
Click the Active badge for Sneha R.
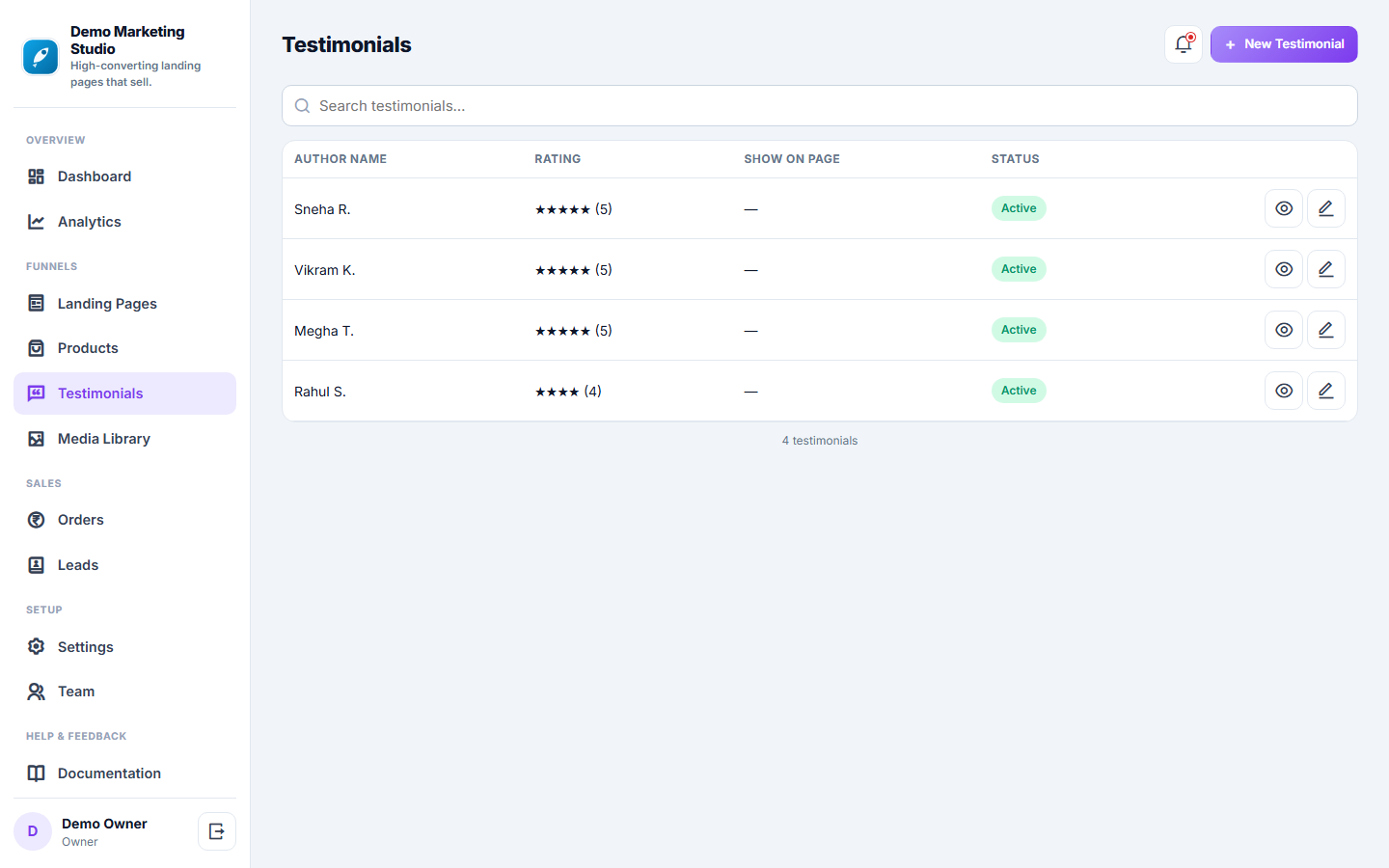pos(1019,208)
